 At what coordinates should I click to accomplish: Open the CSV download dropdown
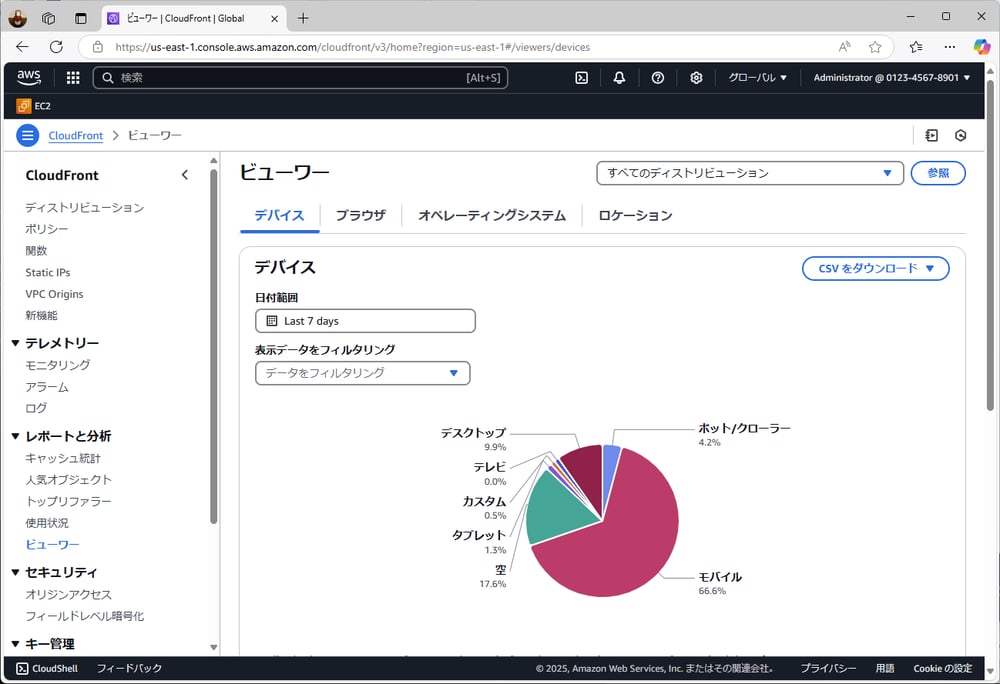[x=876, y=268]
